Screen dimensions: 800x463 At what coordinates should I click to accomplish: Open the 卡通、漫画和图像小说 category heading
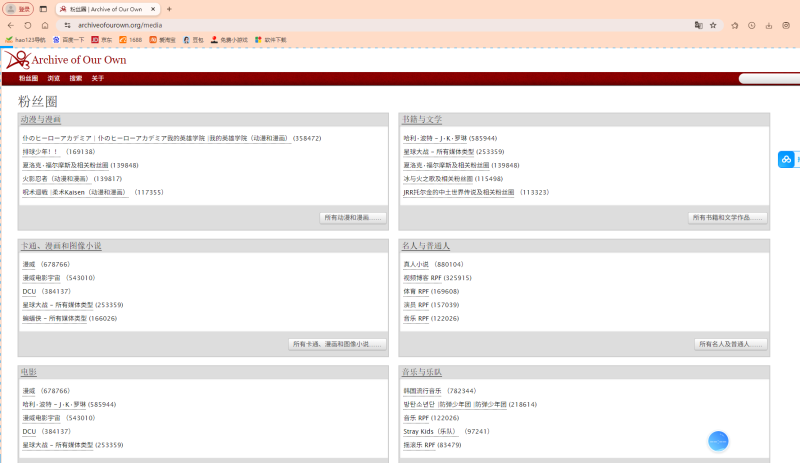pyautogui.click(x=61, y=246)
